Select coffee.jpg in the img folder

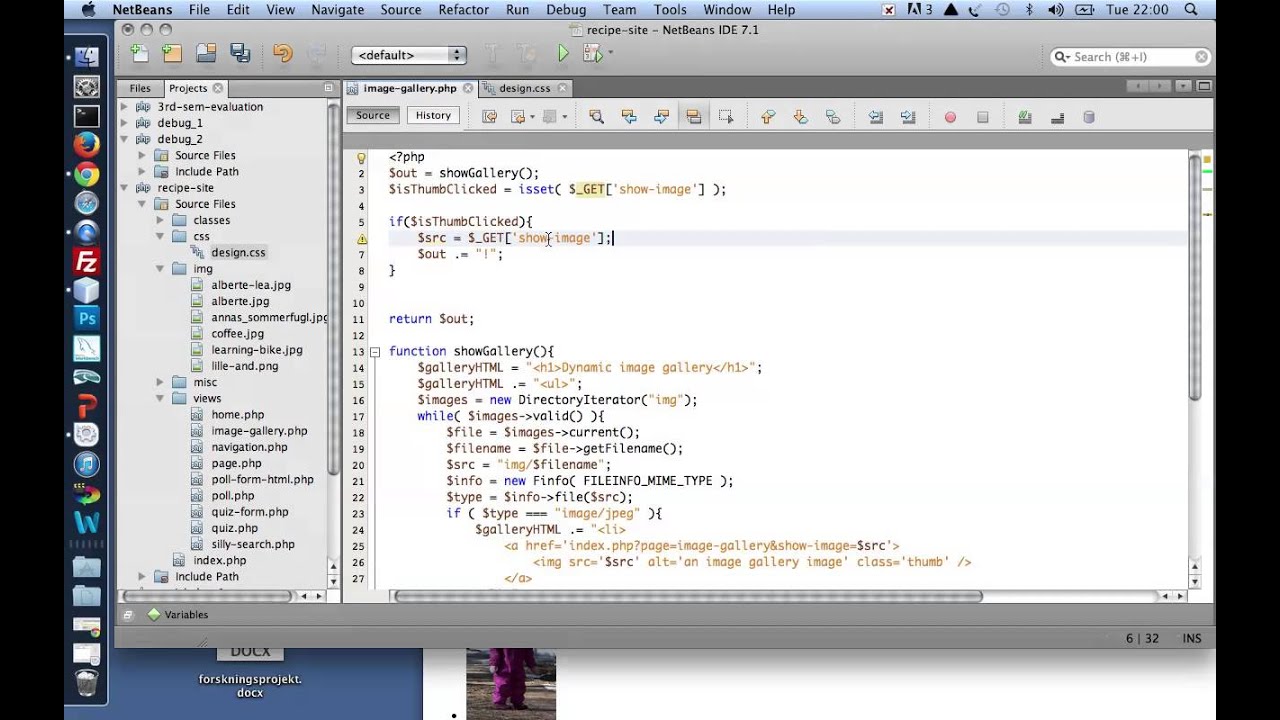(x=237, y=334)
